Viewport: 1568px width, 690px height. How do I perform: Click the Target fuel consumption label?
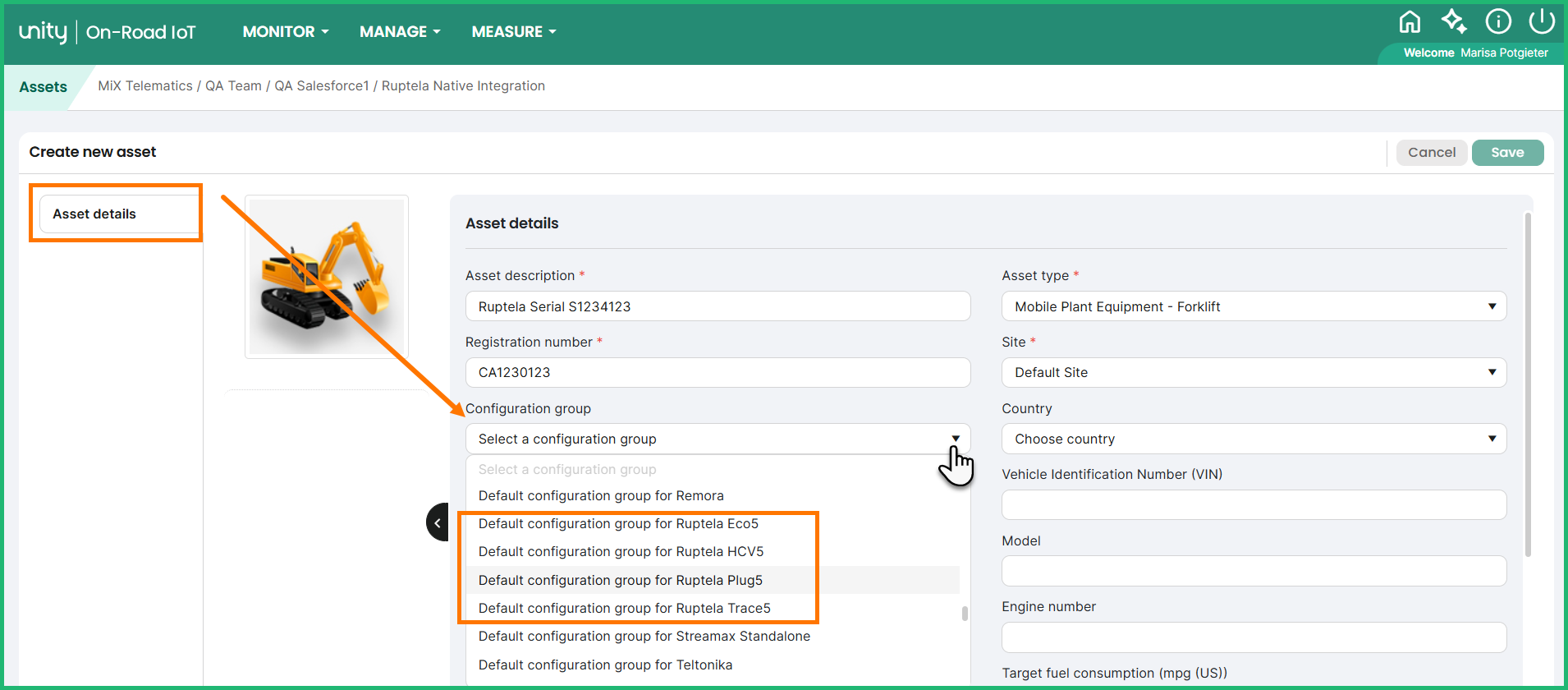[1114, 673]
